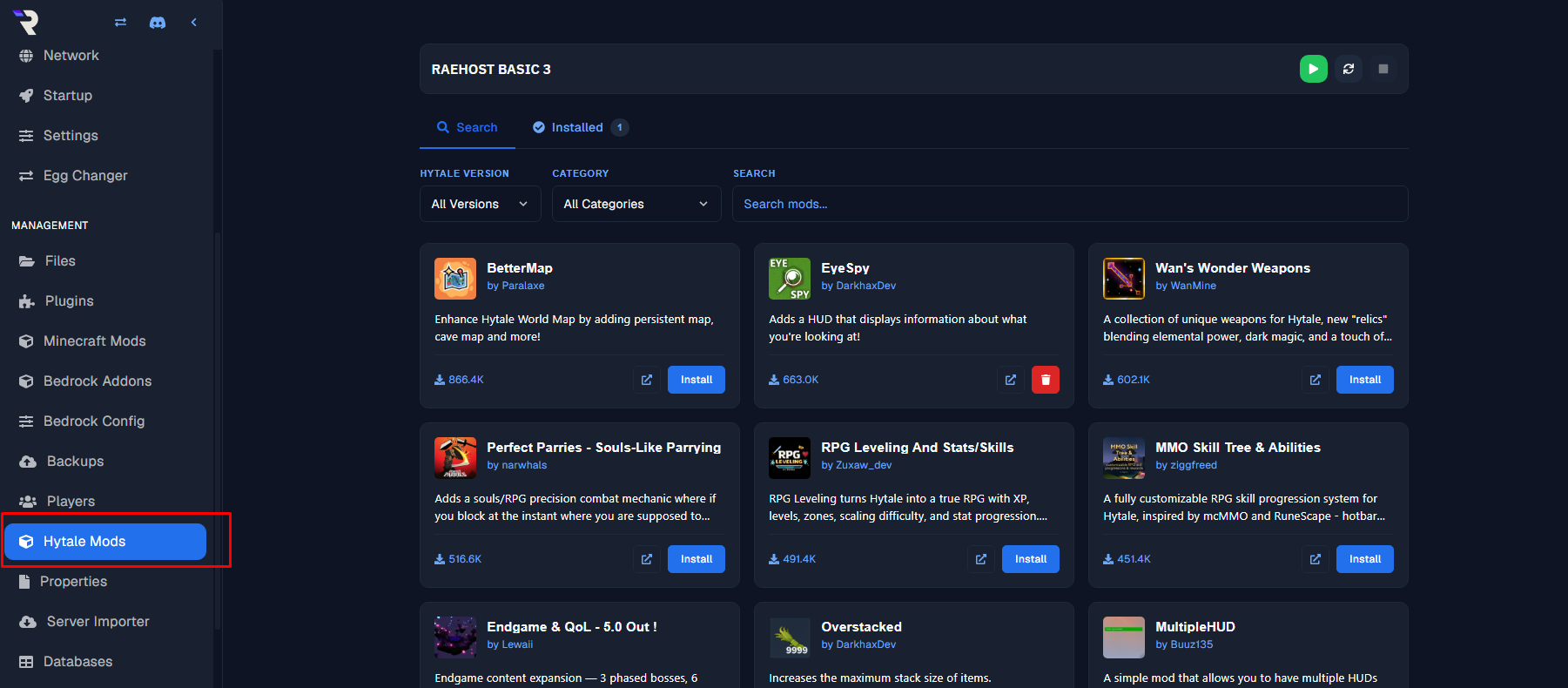Collapse the sidebar with the chevron
The image size is (1568, 688).
(193, 23)
